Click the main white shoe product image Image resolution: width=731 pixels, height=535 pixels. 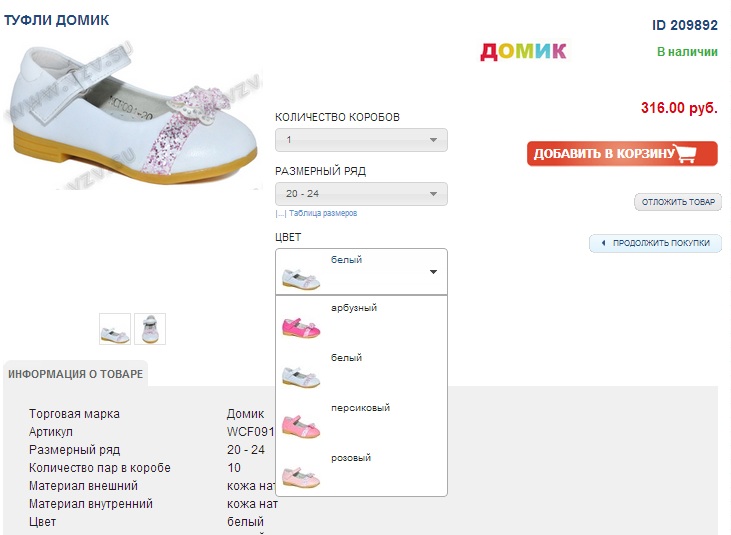[x=133, y=117]
